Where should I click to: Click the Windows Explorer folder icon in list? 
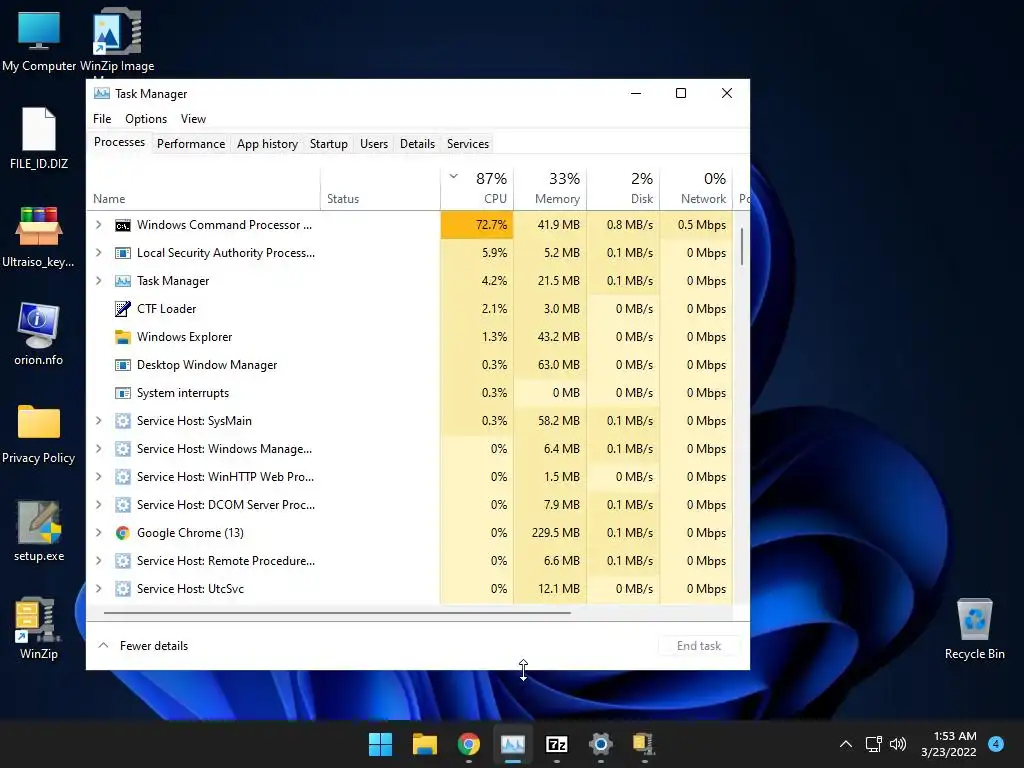(x=123, y=337)
